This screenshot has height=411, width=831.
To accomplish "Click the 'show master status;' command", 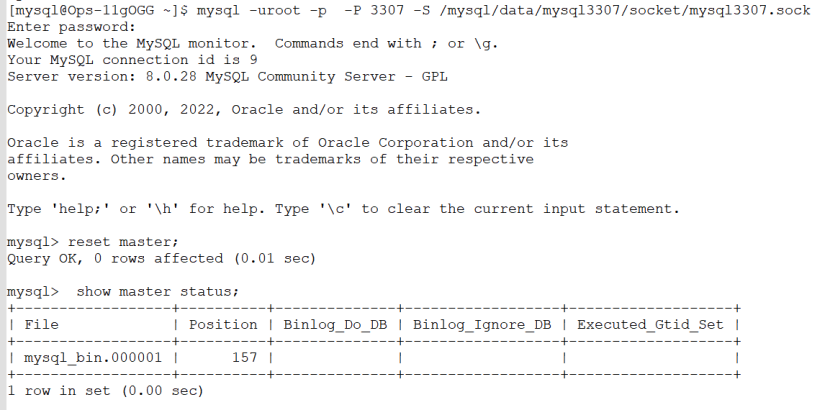I will tap(157, 292).
